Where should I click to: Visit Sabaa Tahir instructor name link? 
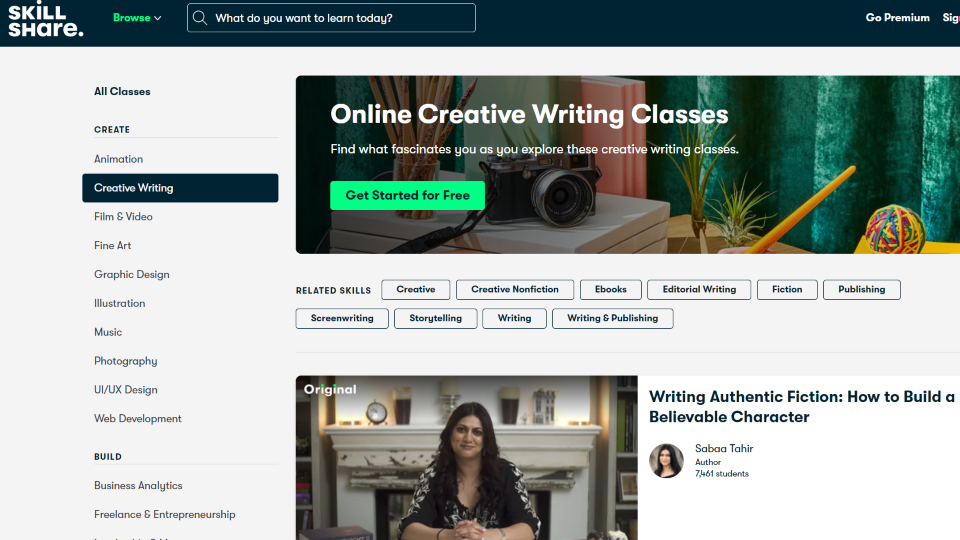(x=724, y=448)
